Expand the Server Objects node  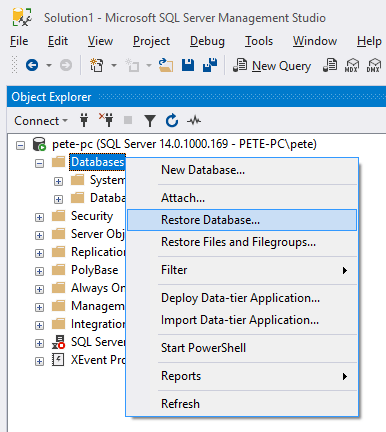point(39,235)
